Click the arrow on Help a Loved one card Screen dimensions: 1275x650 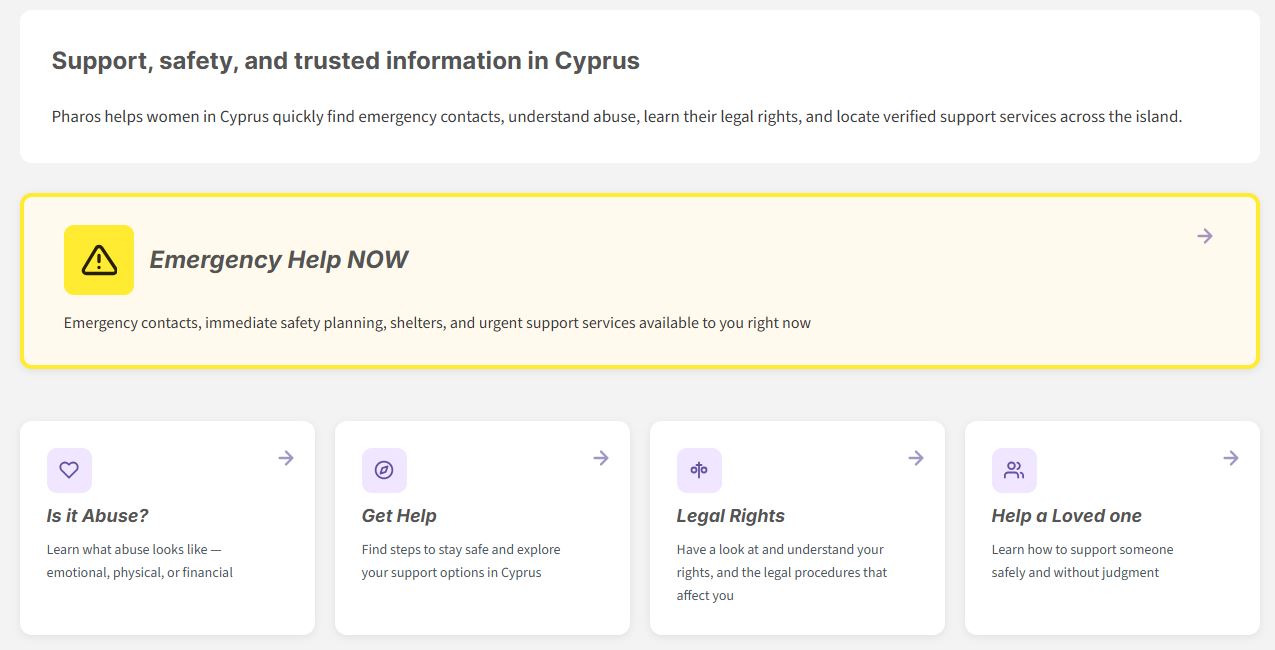[1231, 458]
